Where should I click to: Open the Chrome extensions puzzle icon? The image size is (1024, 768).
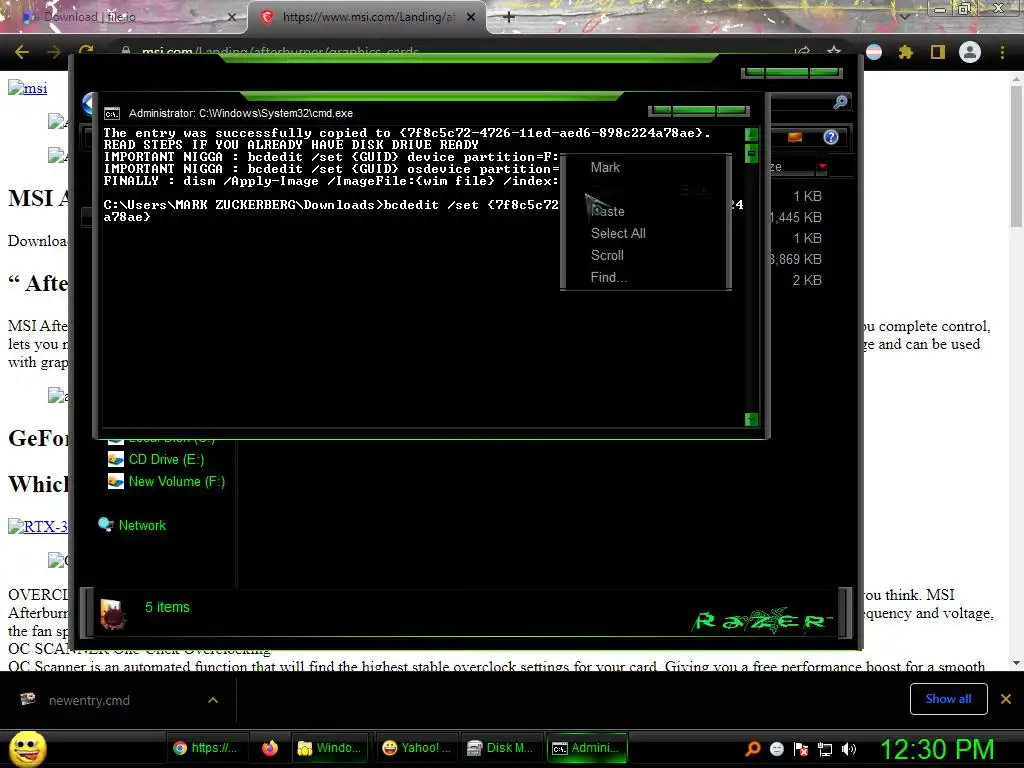(x=905, y=52)
